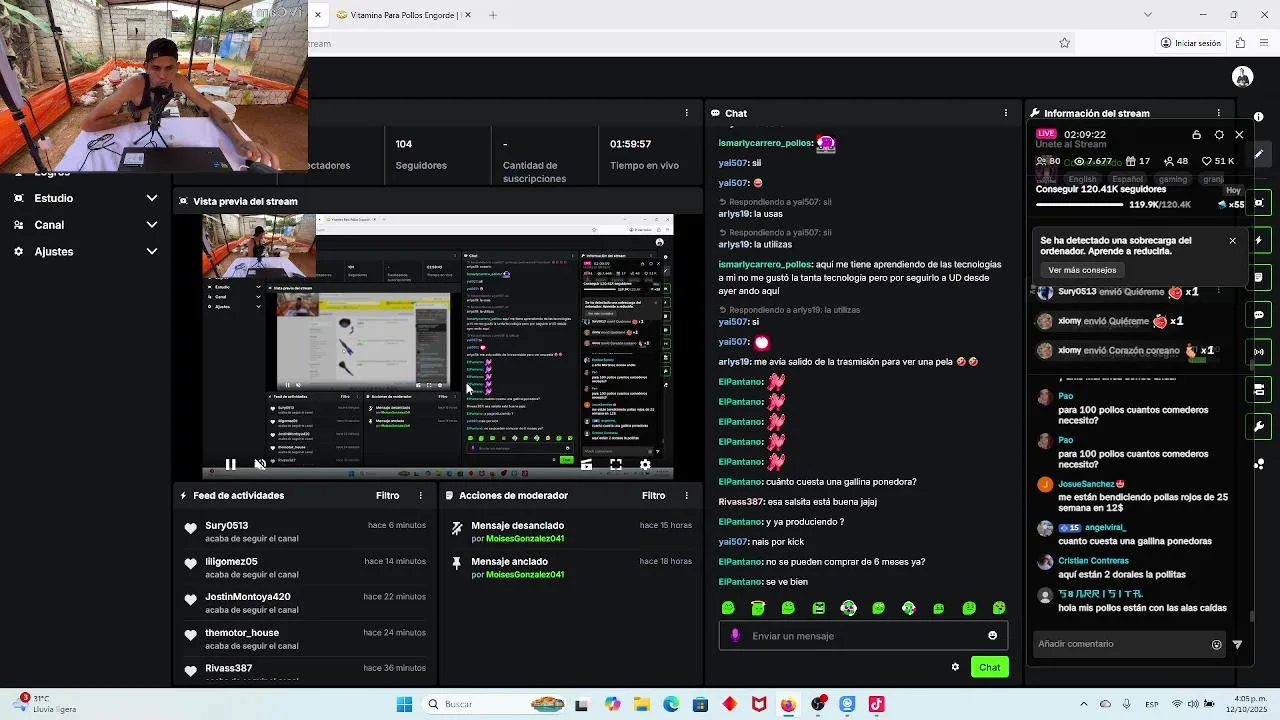The image size is (1280, 720).
Task: Unmute the stream preview audio
Action: (260, 464)
